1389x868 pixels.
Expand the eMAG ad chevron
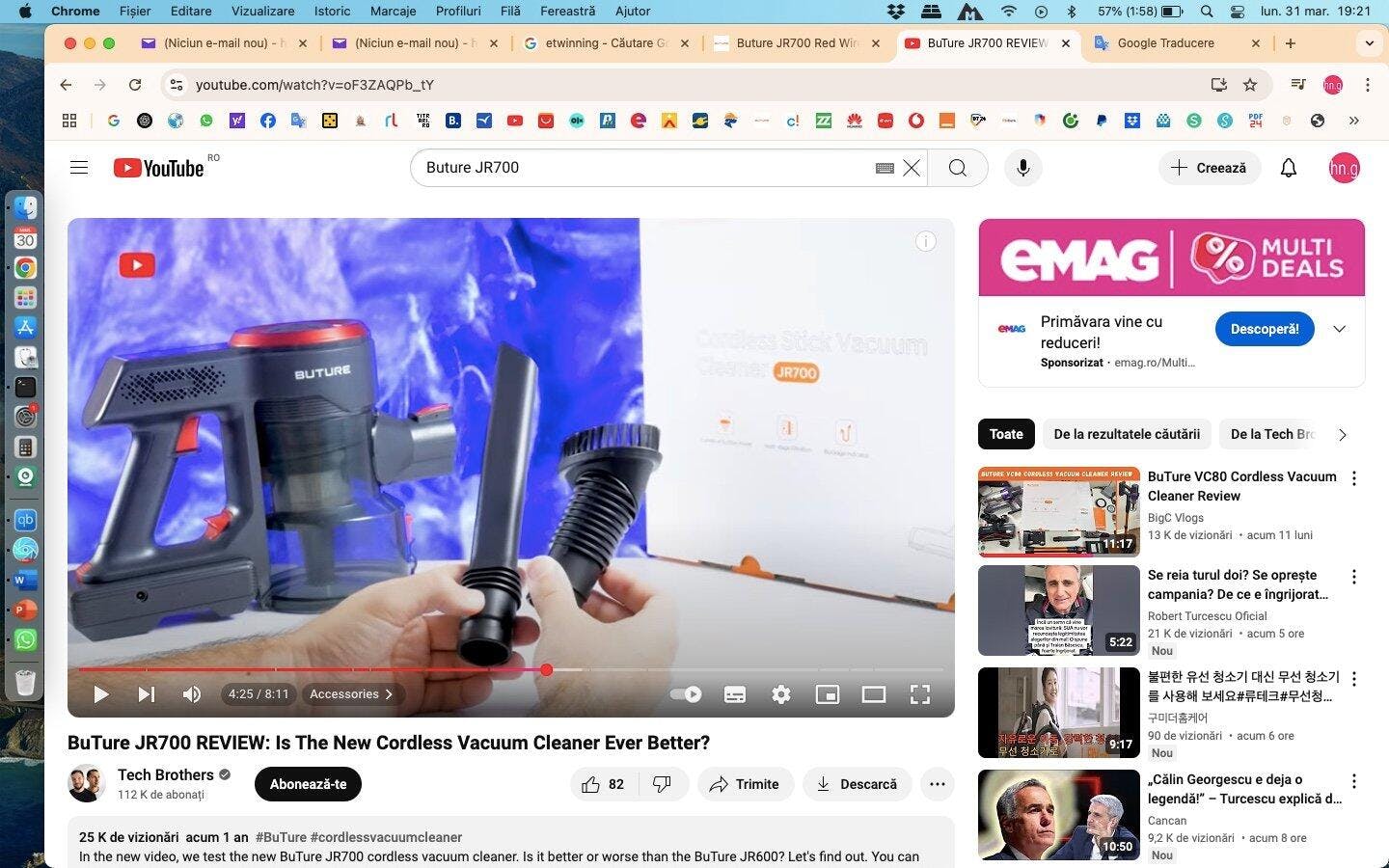pyautogui.click(x=1339, y=329)
